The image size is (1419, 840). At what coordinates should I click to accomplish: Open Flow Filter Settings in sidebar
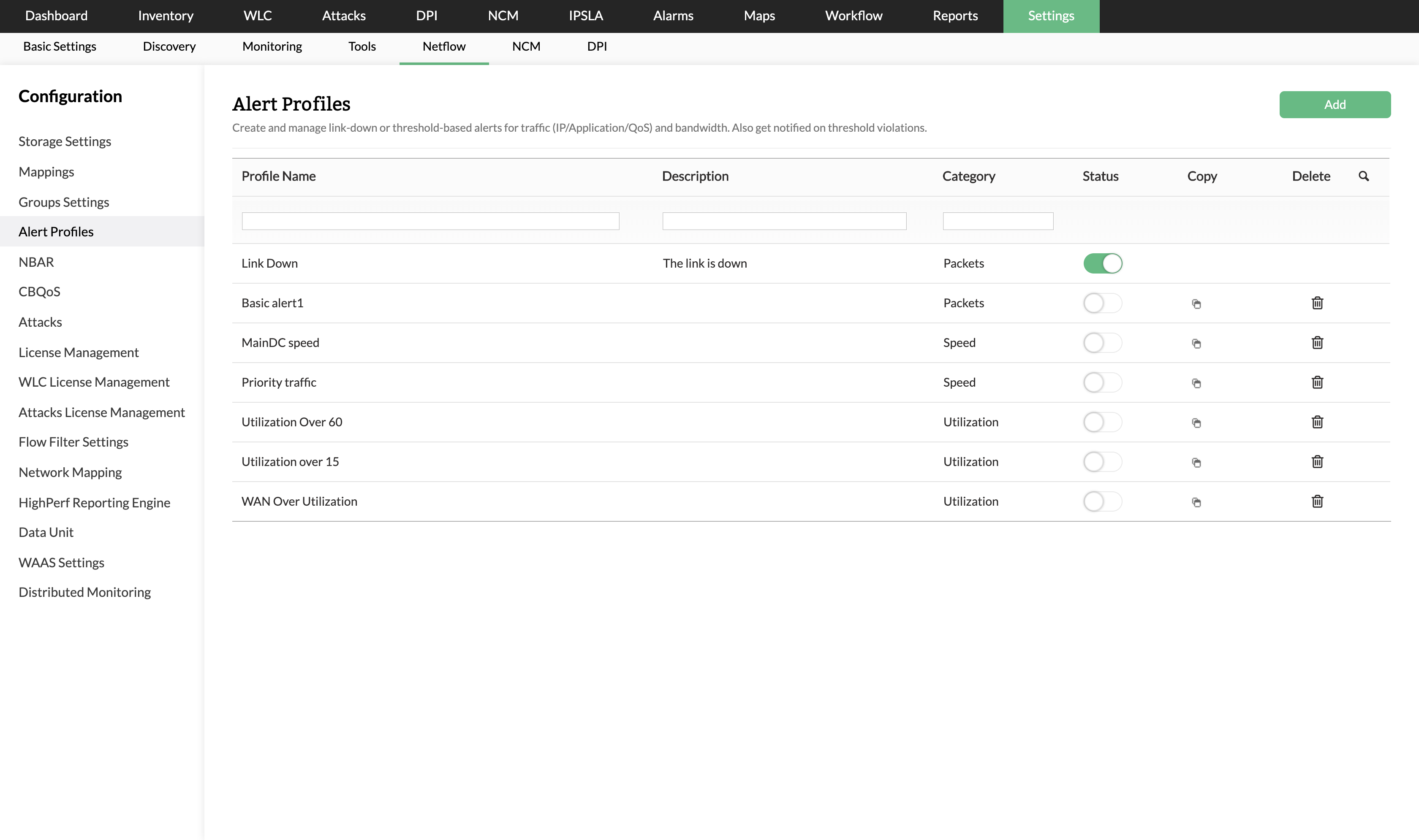point(73,442)
